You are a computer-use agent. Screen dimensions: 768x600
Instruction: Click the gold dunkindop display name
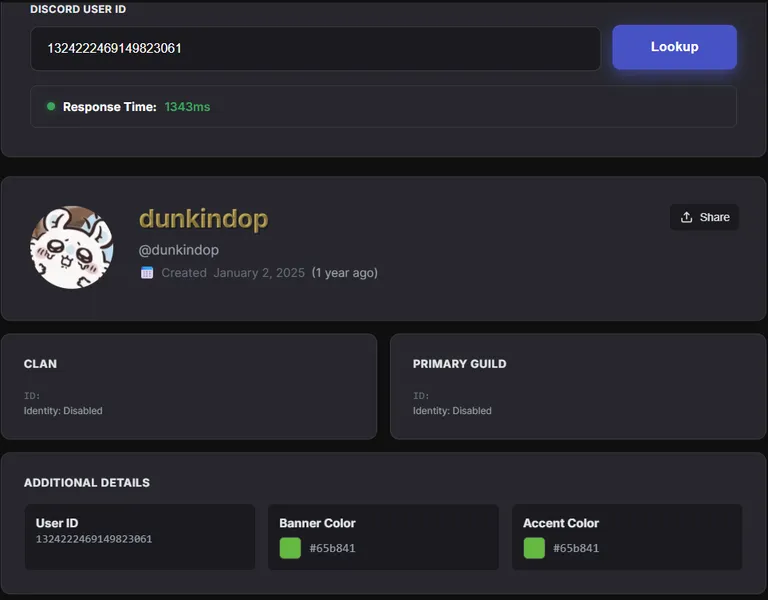click(203, 219)
